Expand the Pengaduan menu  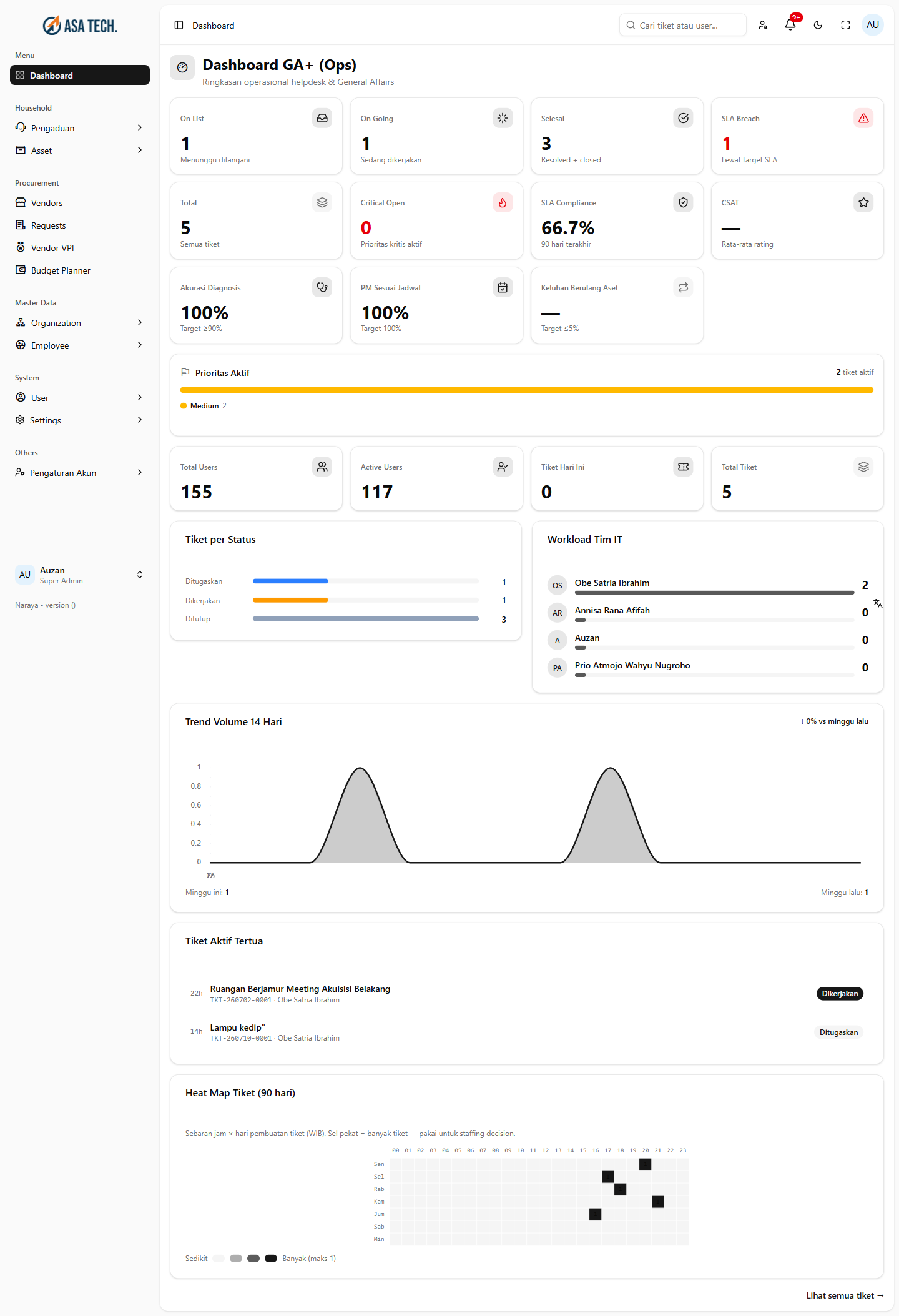(x=80, y=128)
